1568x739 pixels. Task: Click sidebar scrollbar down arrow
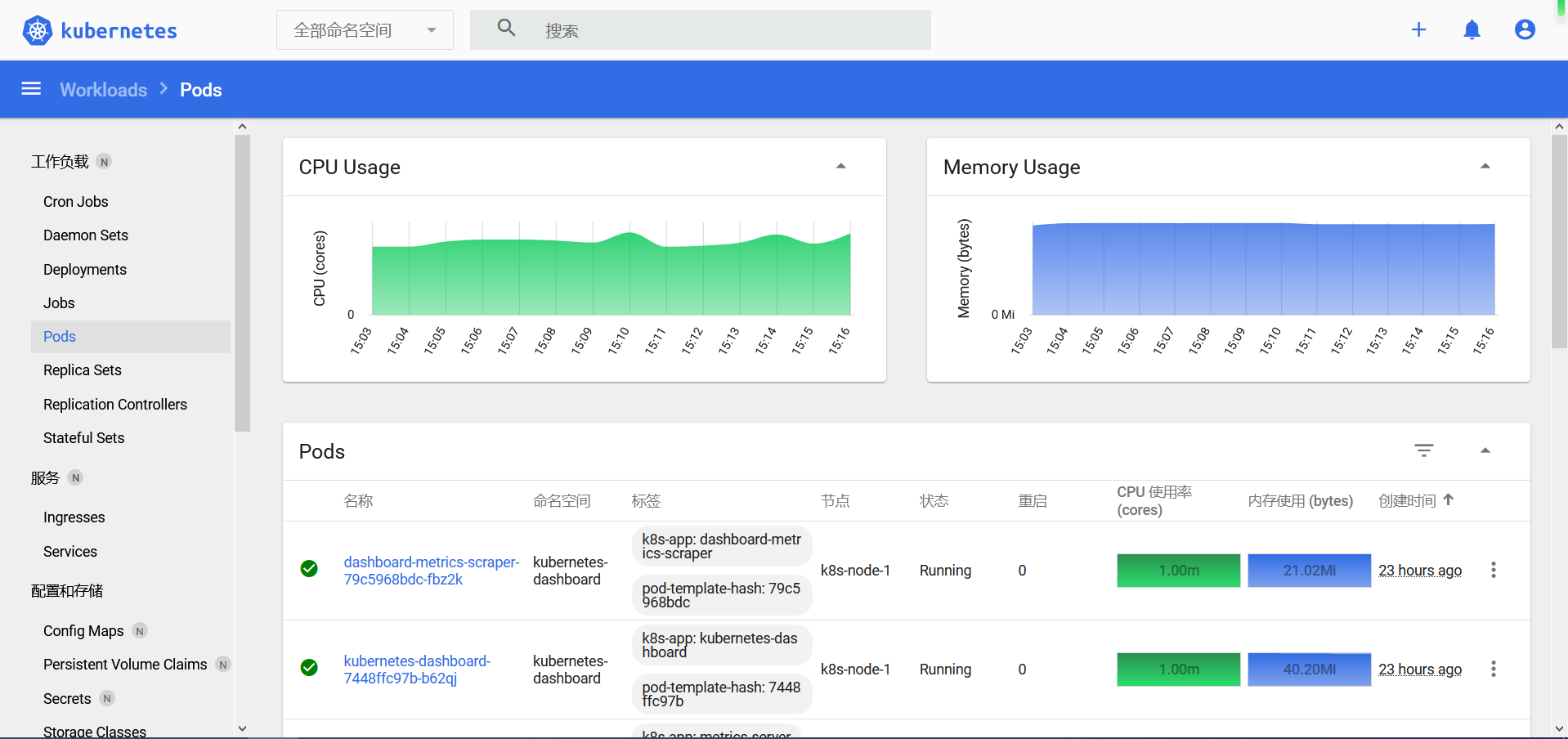pyautogui.click(x=242, y=728)
